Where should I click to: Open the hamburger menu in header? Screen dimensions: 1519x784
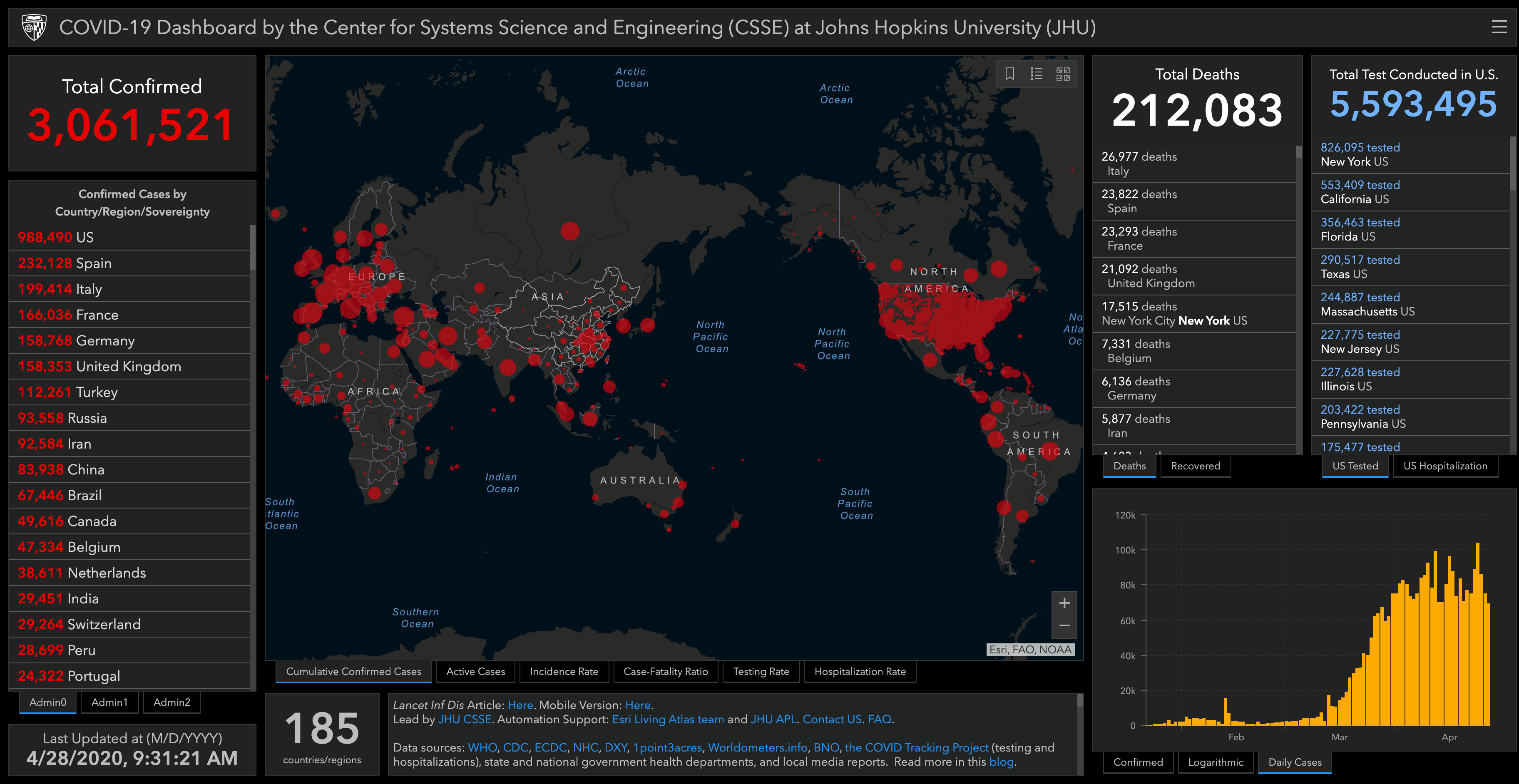1498,27
